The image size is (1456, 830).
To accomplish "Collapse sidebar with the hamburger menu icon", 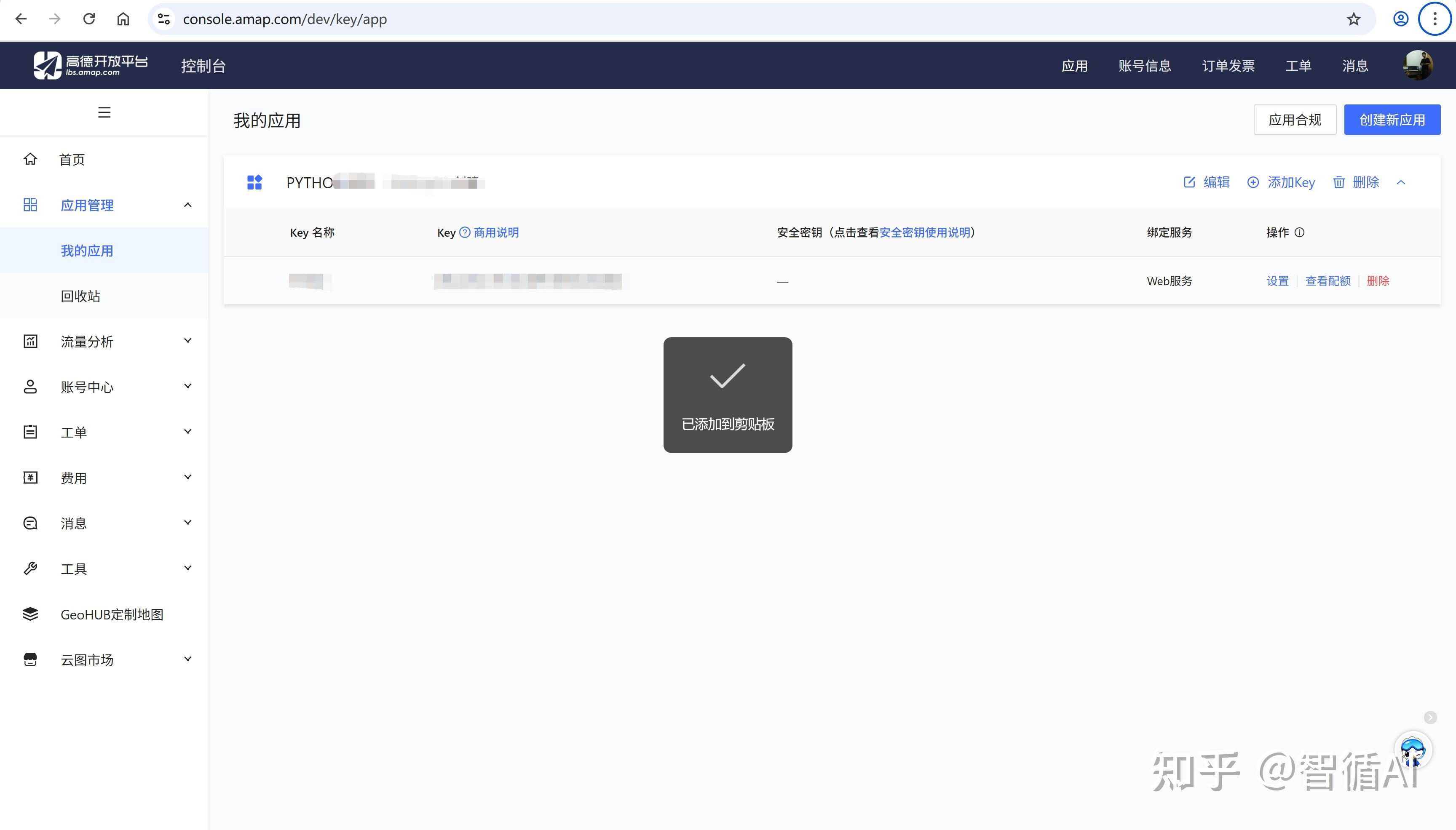I will (x=104, y=112).
